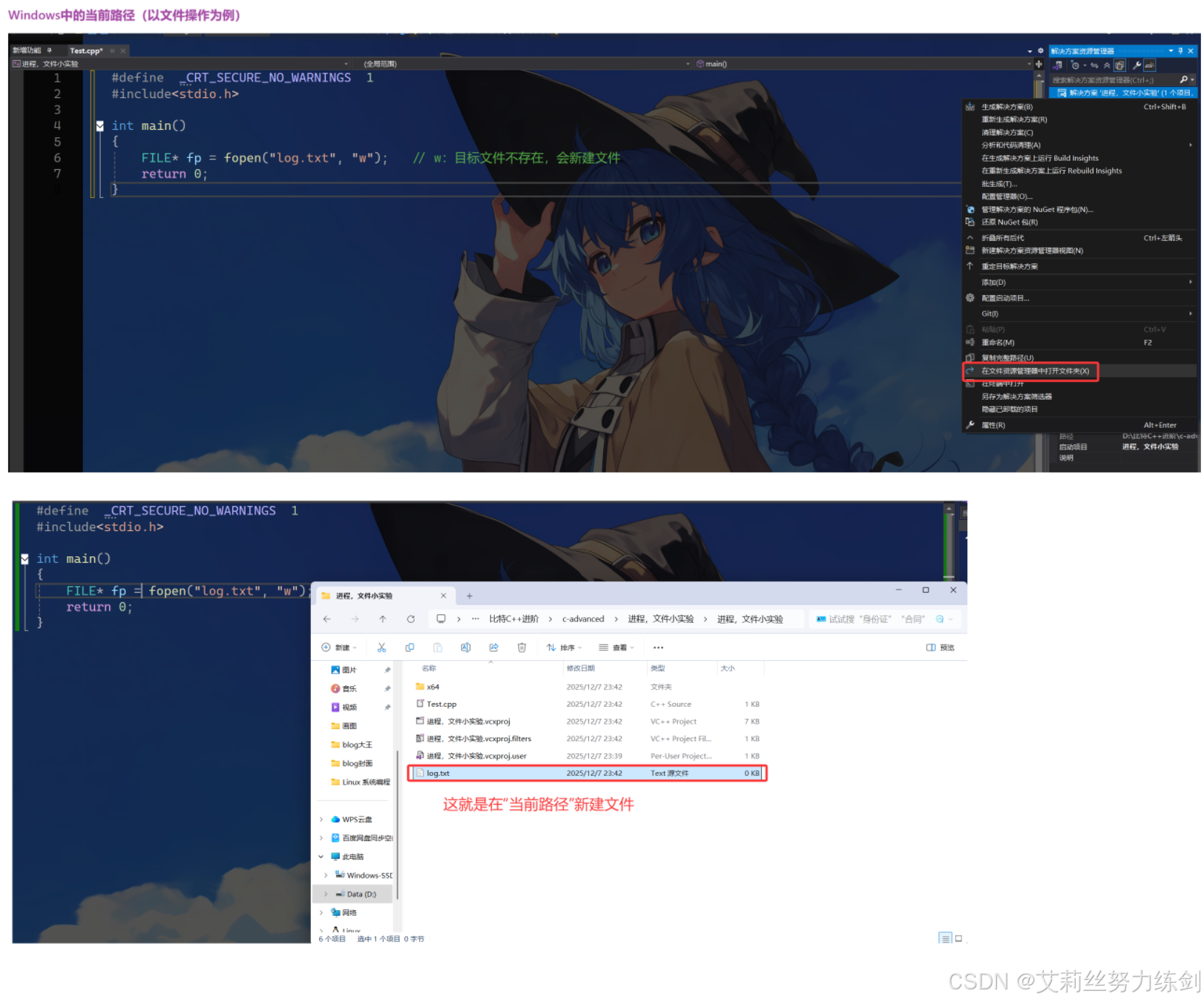Image resolution: width=1204 pixels, height=1002 pixels.
Task: Click the Delete trash icon in Explorer toolbar
Action: pos(522,647)
